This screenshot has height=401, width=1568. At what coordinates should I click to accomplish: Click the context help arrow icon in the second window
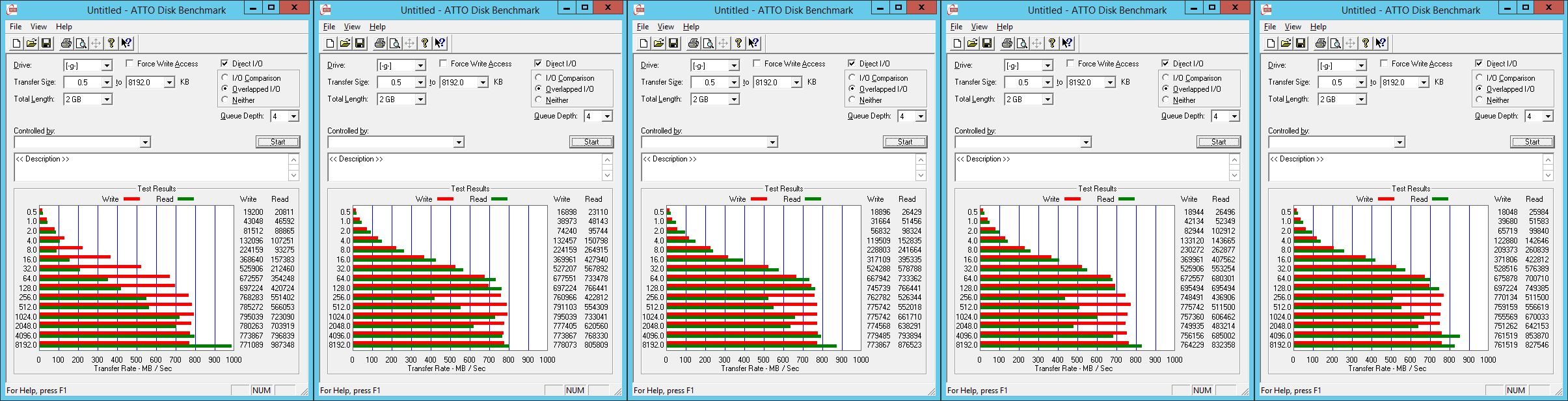click(x=440, y=44)
